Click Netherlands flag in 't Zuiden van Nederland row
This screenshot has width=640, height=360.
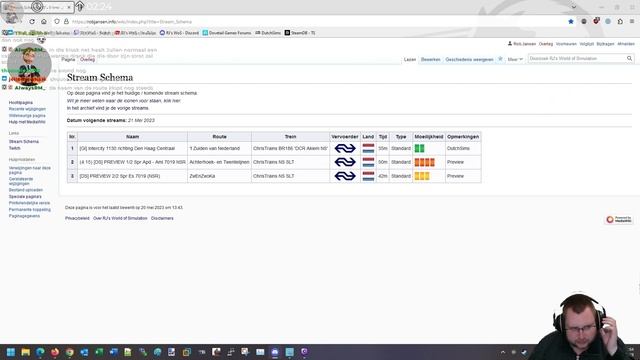368,148
